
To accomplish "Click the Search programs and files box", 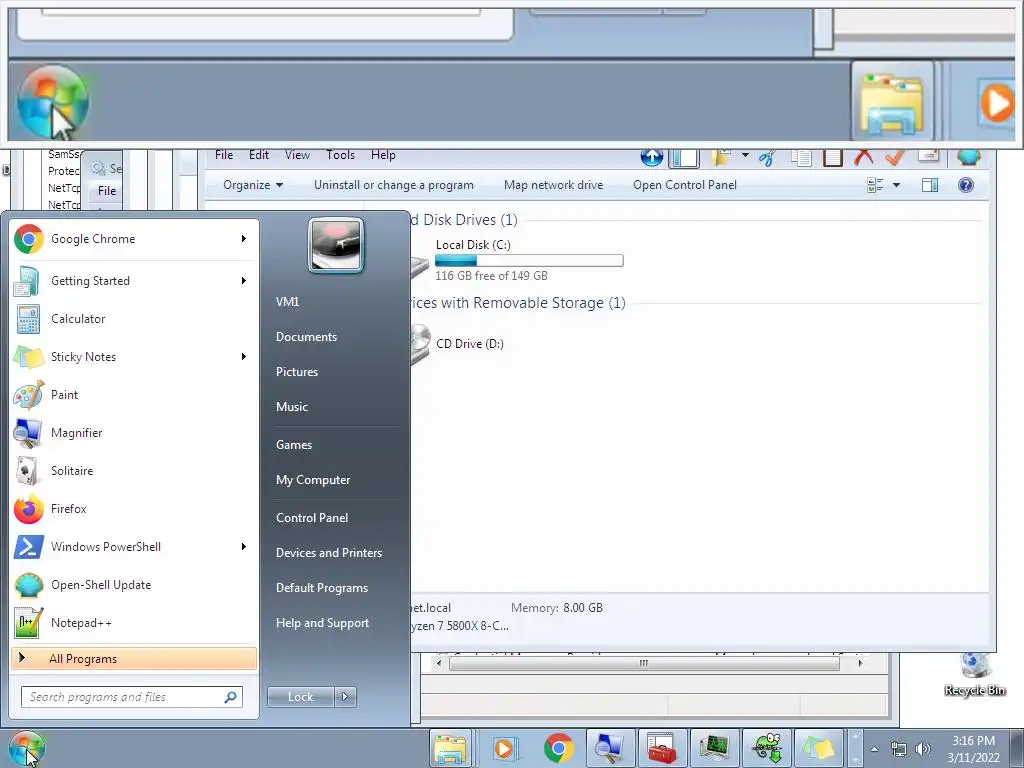I will point(131,697).
